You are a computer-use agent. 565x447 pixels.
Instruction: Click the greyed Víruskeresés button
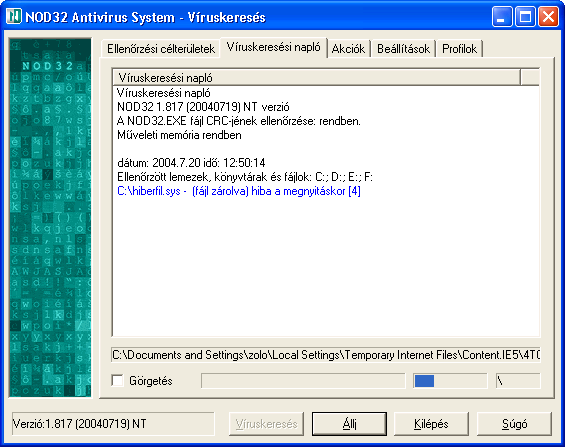point(266,424)
